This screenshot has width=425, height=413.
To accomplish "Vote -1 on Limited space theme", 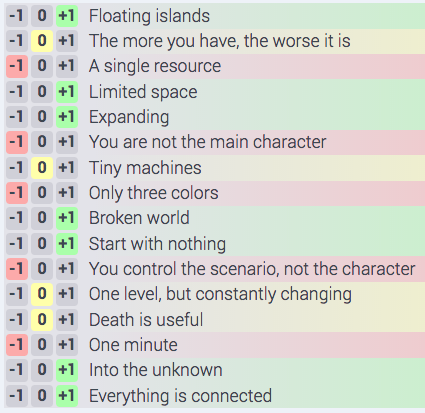I will point(17,92).
